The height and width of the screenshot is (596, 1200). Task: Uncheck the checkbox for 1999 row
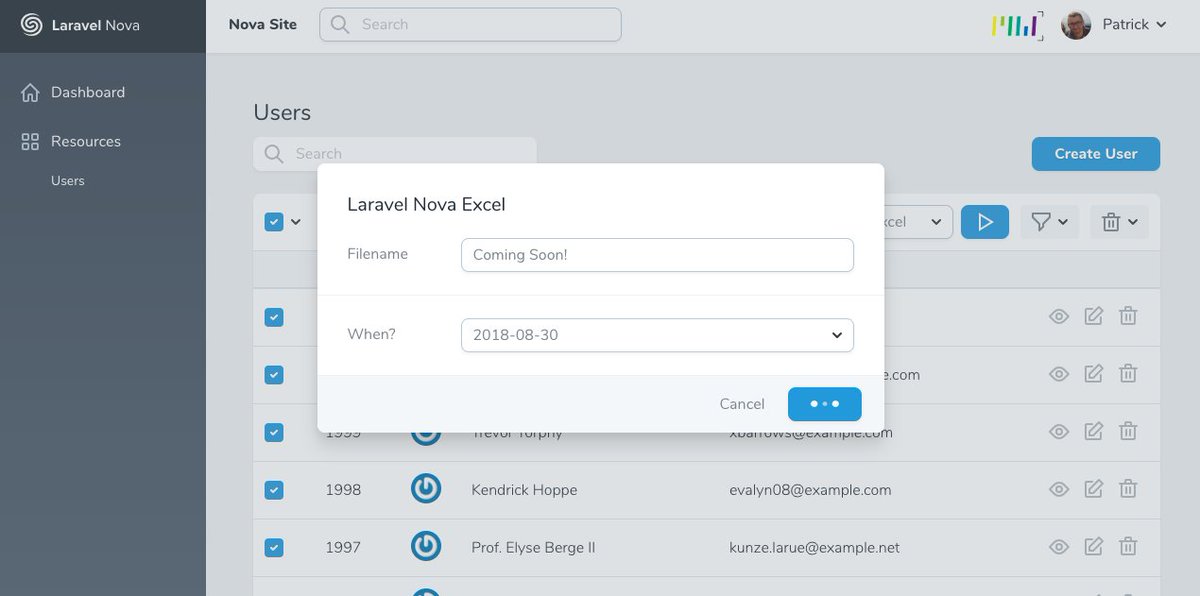(x=274, y=433)
